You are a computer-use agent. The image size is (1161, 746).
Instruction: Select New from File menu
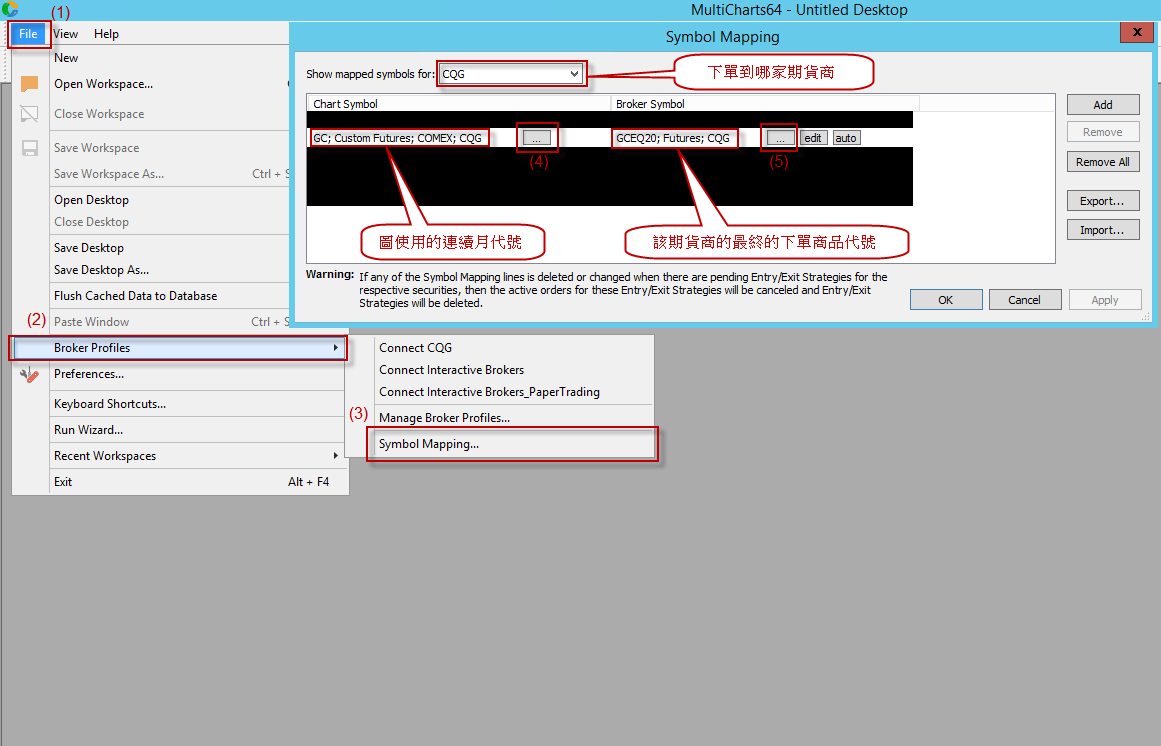pos(66,58)
